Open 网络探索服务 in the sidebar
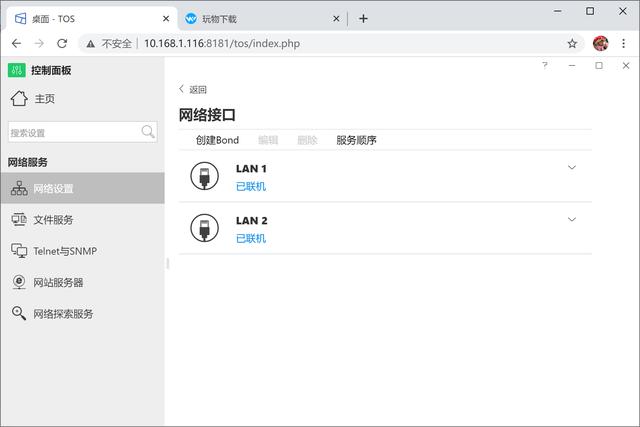Screen dimensions: 640x427 point(62,314)
